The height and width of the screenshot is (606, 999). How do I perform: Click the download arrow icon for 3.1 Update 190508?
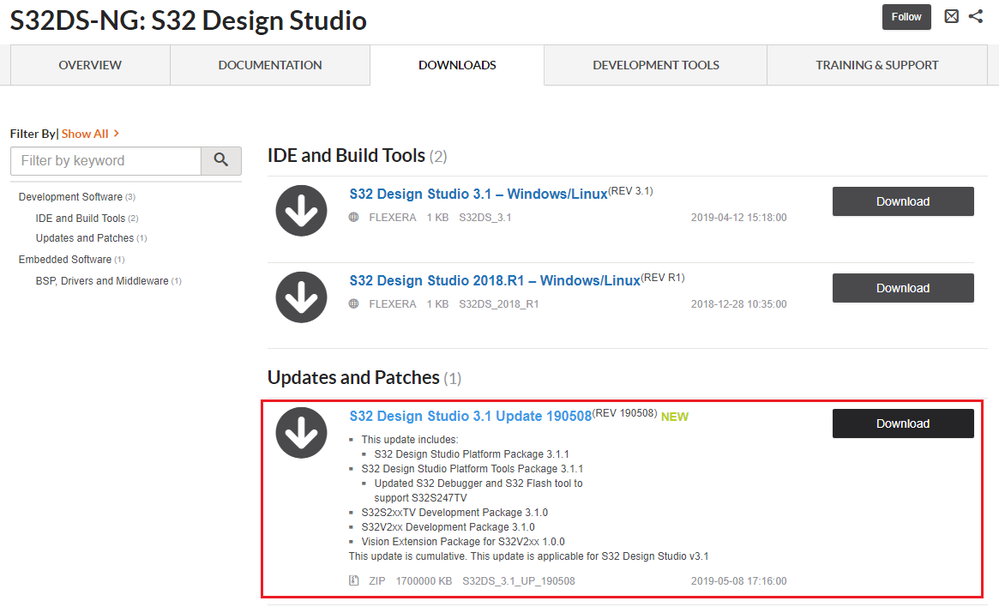(x=301, y=433)
